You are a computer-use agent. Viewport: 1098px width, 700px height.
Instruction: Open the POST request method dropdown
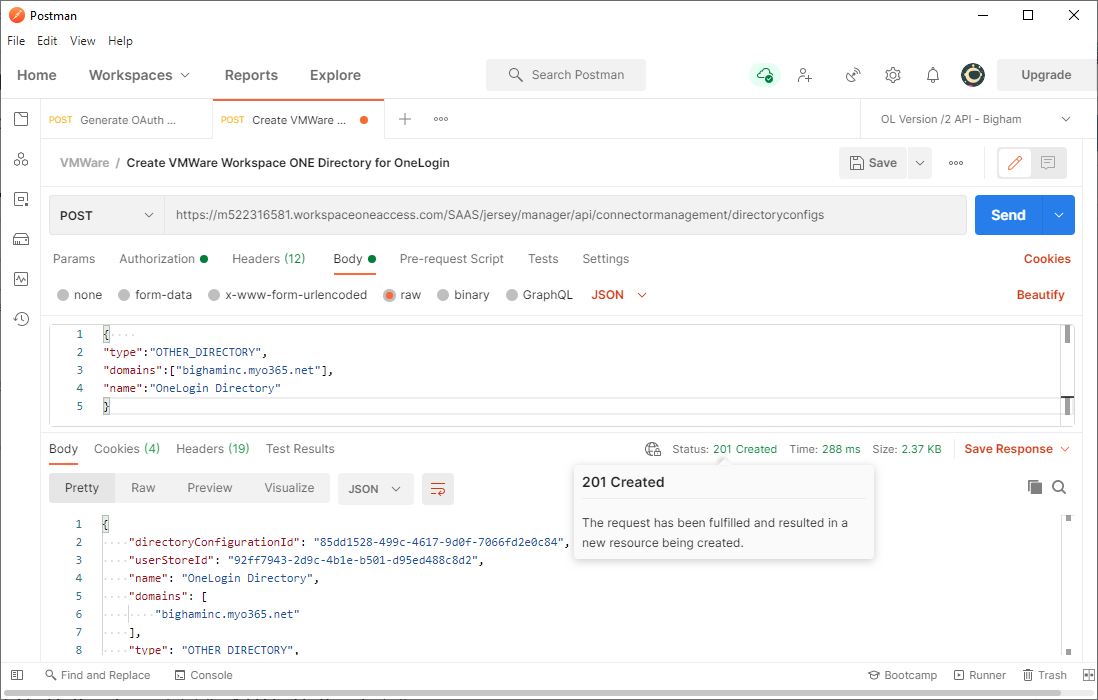(x=106, y=215)
